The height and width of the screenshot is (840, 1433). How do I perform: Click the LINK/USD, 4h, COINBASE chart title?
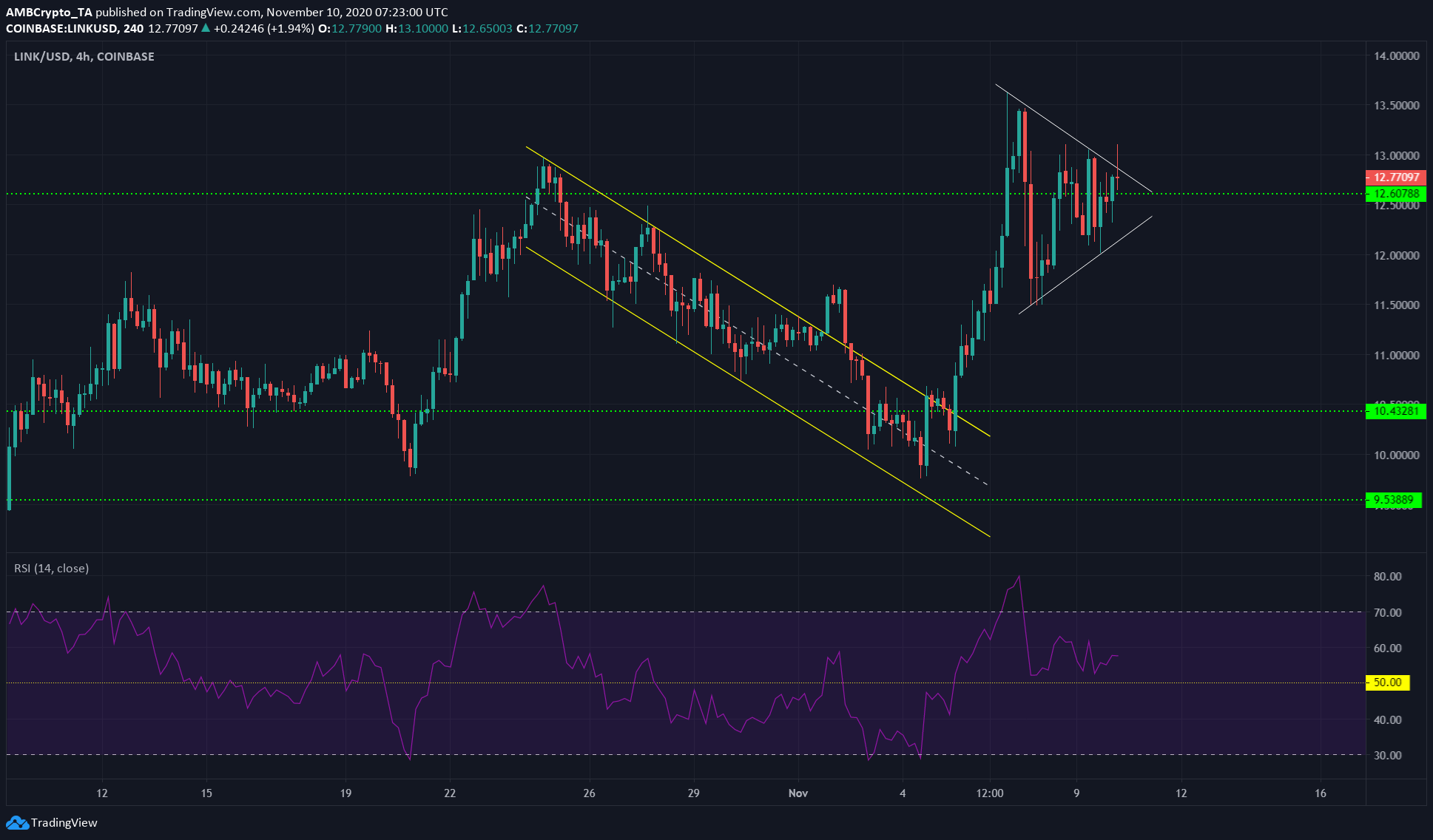(x=84, y=56)
